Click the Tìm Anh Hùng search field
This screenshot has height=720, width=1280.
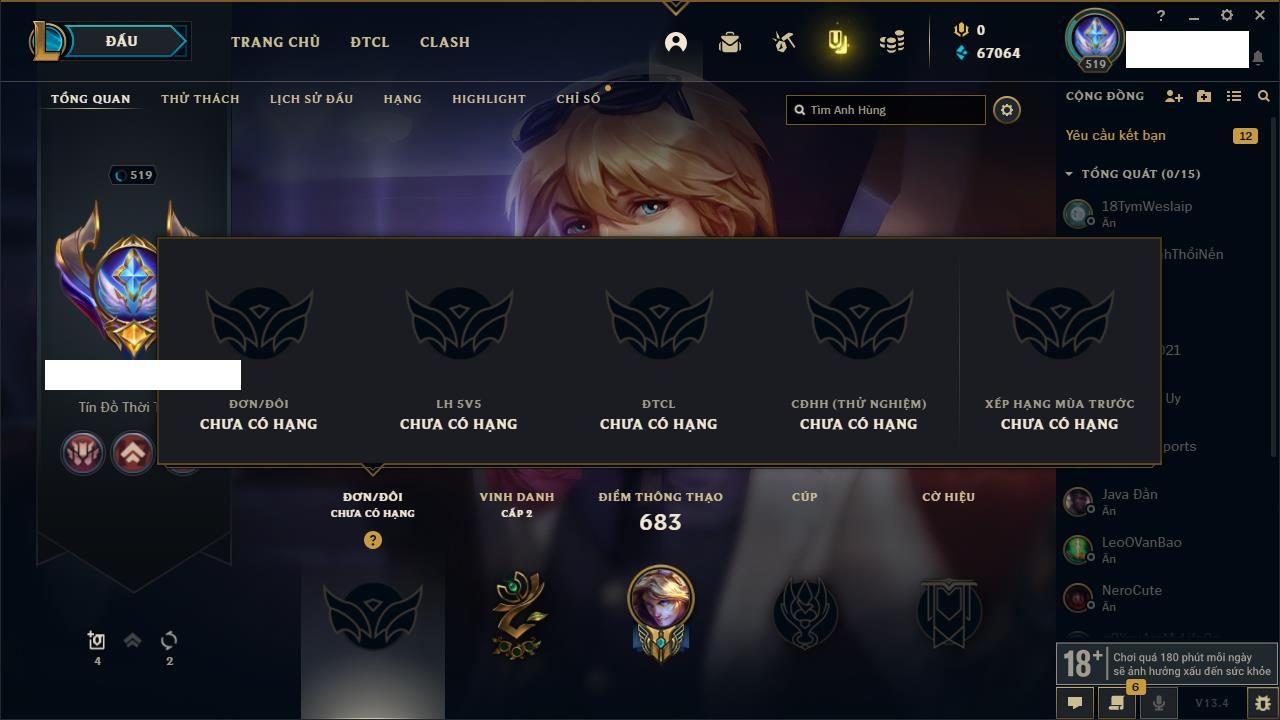886,110
